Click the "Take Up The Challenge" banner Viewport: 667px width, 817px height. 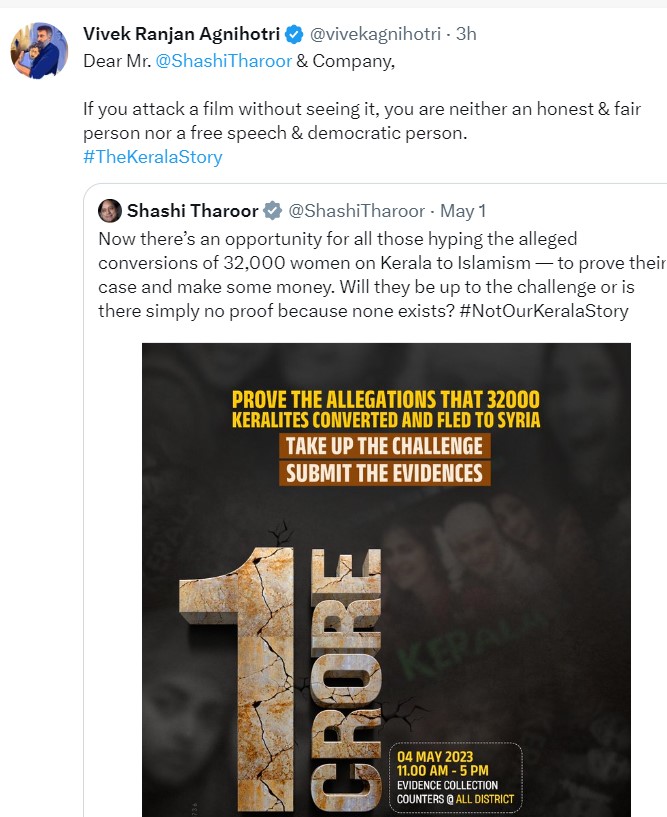click(x=384, y=446)
